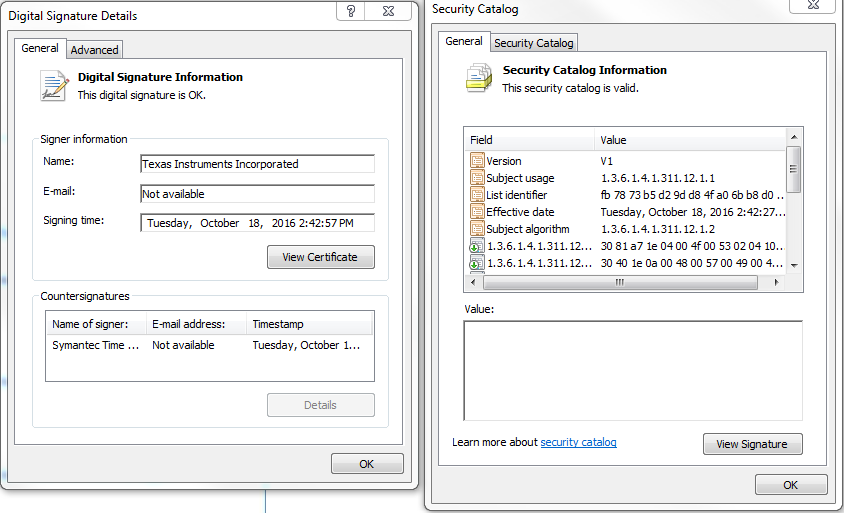Click the Security Catalog Information icon
Viewport: 844px width, 513px height.
[479, 78]
